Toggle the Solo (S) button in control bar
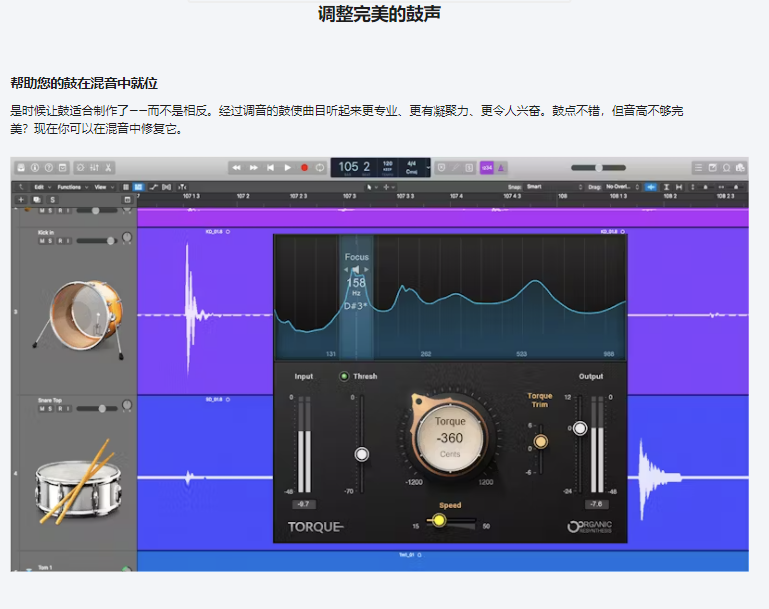 469,168
